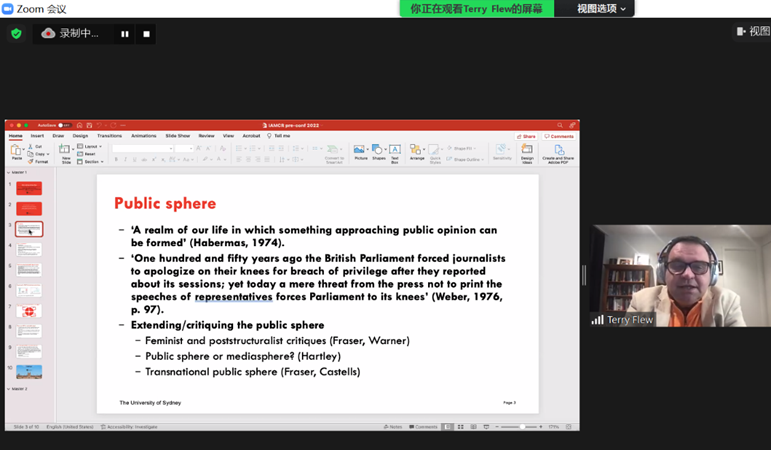The image size is (771, 450).
Task: Toggle Comments pane in status bar
Action: click(x=422, y=427)
